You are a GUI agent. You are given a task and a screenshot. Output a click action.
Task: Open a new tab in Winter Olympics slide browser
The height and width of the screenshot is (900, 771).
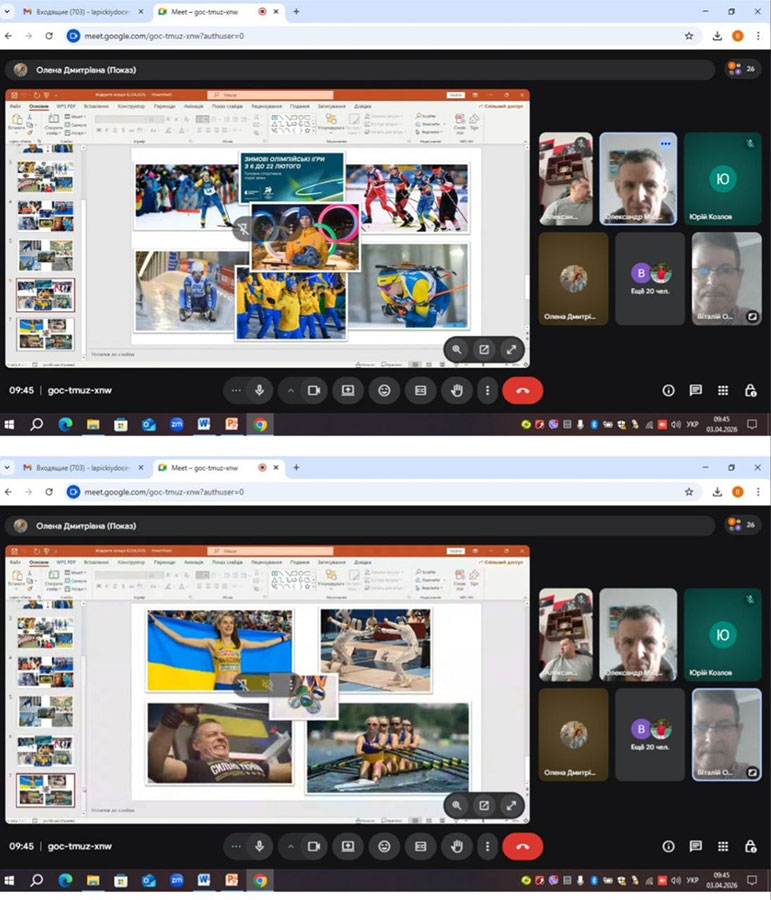point(296,11)
